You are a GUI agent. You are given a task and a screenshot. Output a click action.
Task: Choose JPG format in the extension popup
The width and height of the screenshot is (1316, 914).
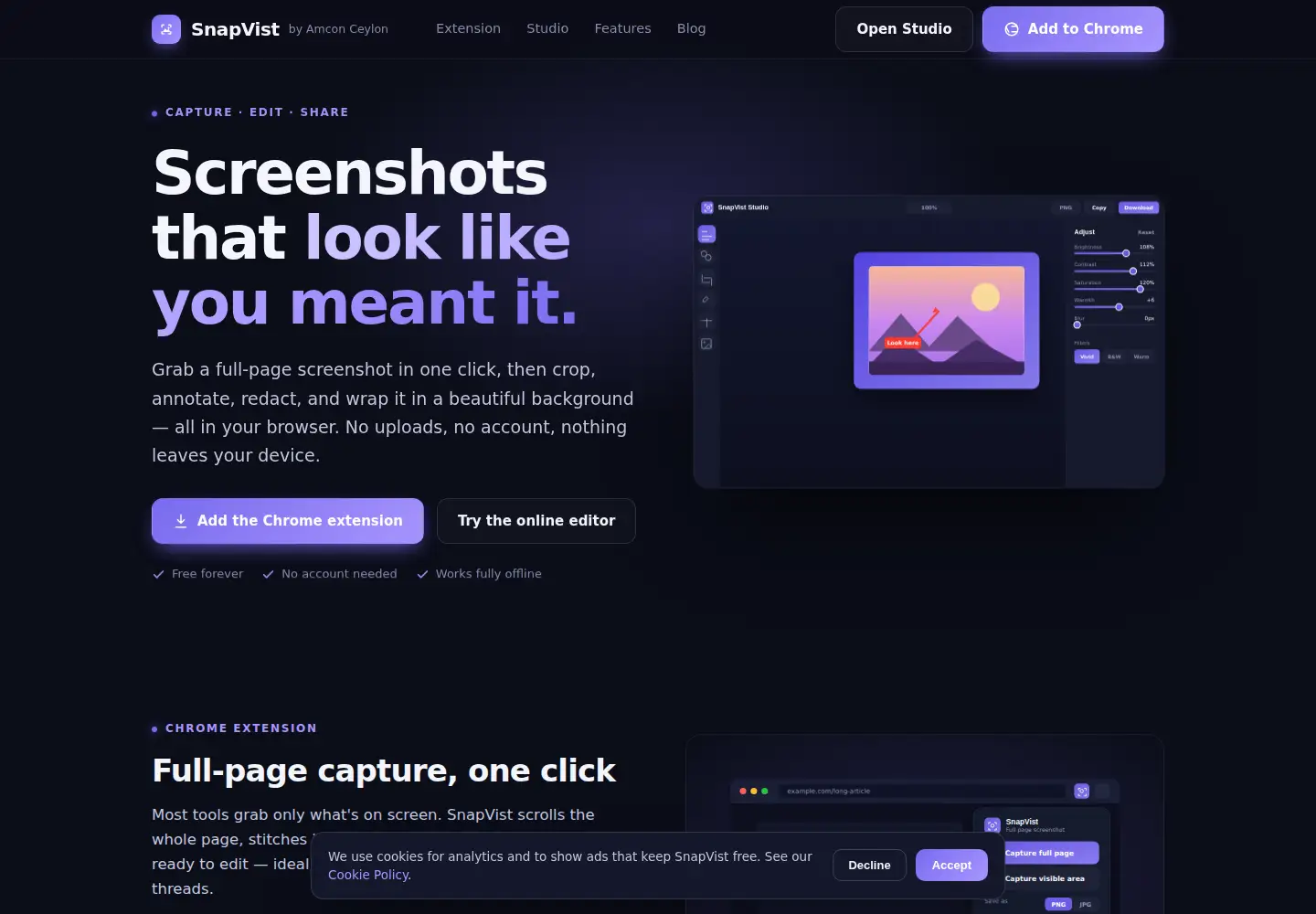coord(1085,904)
